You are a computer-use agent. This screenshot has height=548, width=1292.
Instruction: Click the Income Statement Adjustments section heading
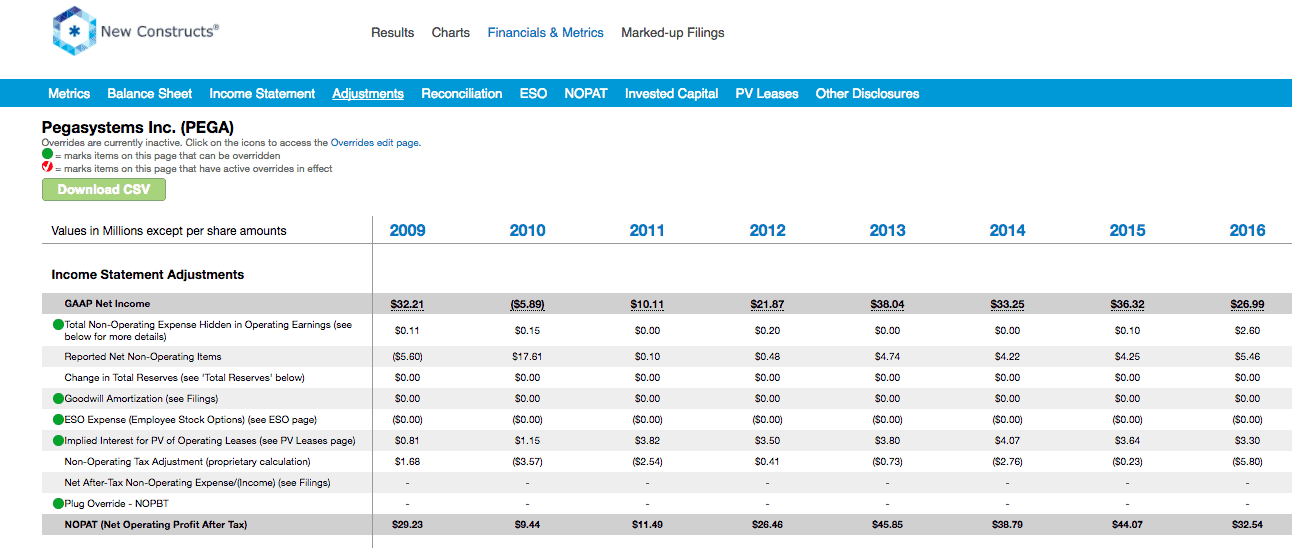point(148,274)
